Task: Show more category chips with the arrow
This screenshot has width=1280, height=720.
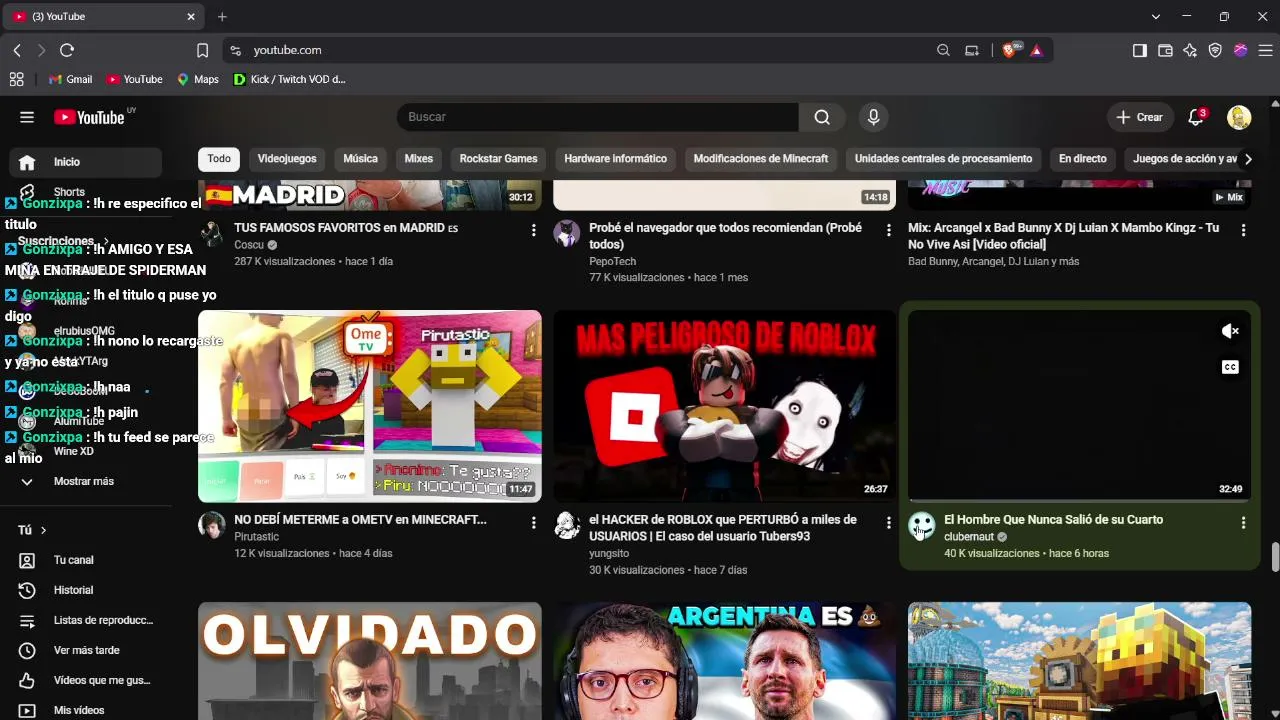Action: pyautogui.click(x=1247, y=159)
